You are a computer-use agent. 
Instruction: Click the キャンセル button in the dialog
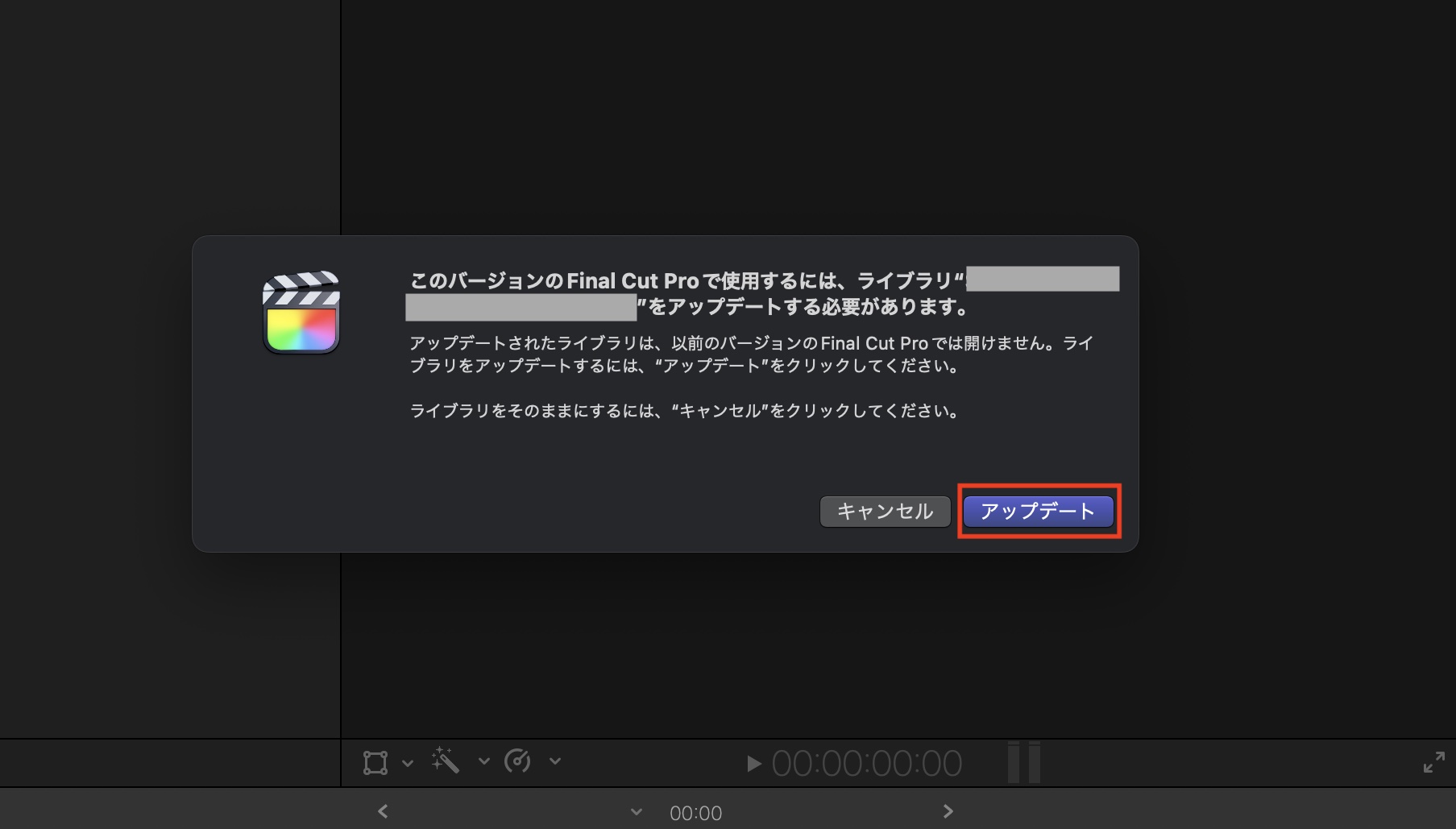[x=885, y=511]
